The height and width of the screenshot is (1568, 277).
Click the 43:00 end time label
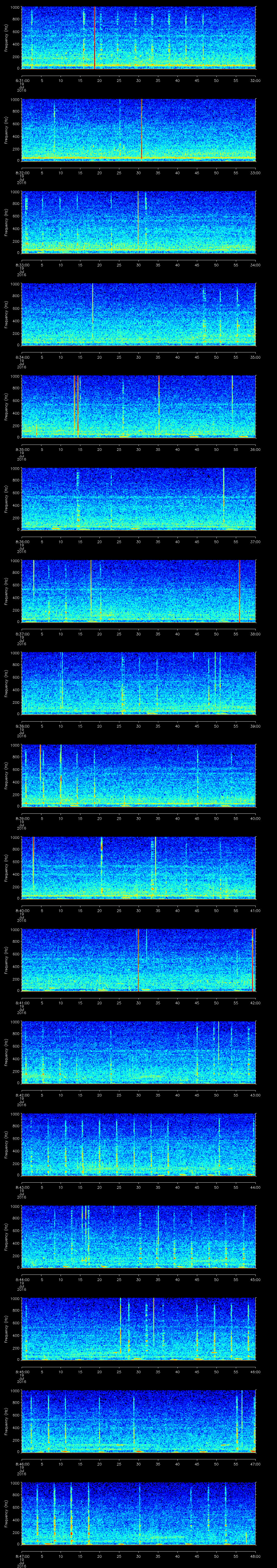click(x=255, y=1095)
